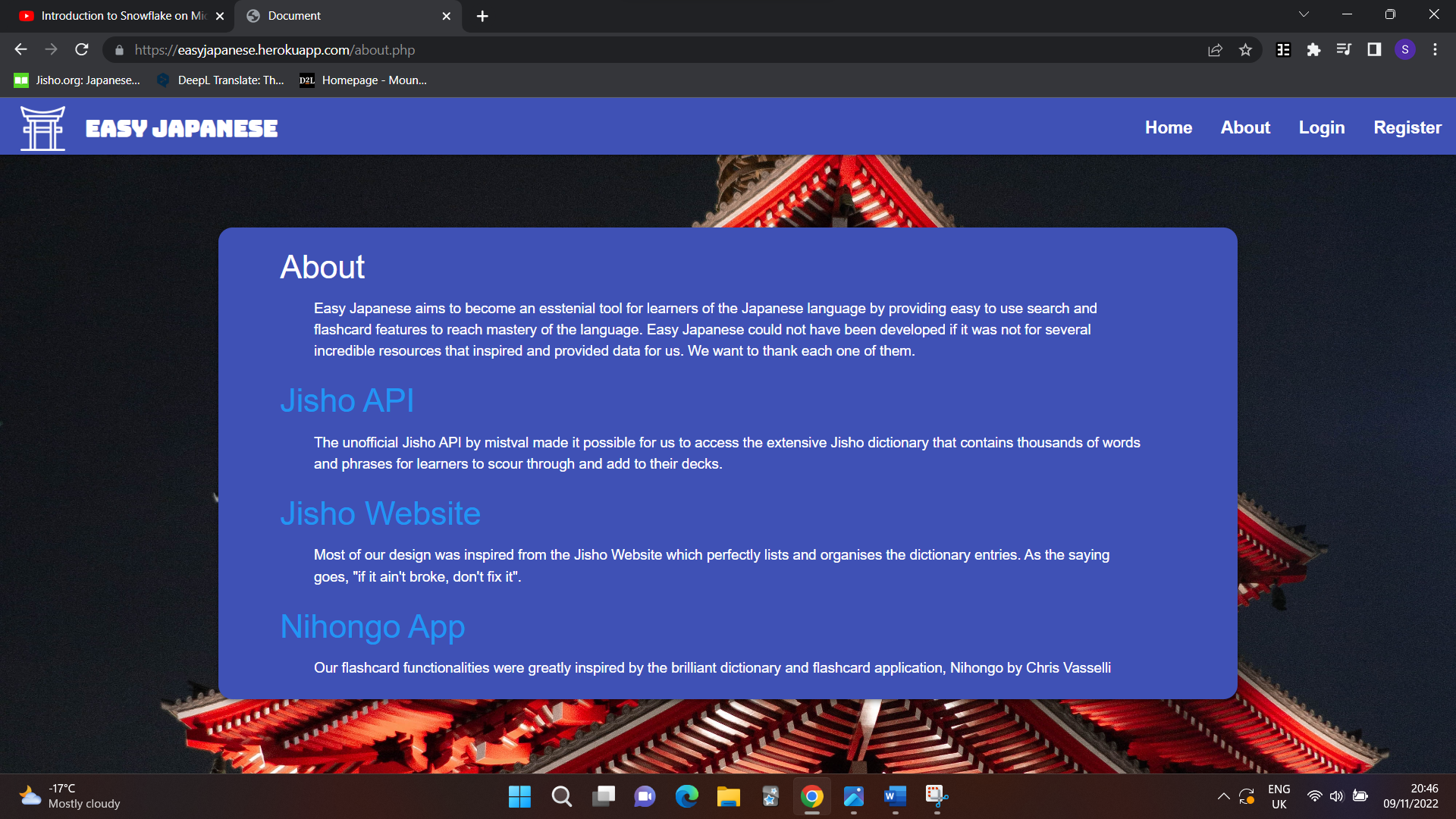1456x819 pixels.
Task: Open Microsoft Word from taskbar
Action: [x=896, y=796]
